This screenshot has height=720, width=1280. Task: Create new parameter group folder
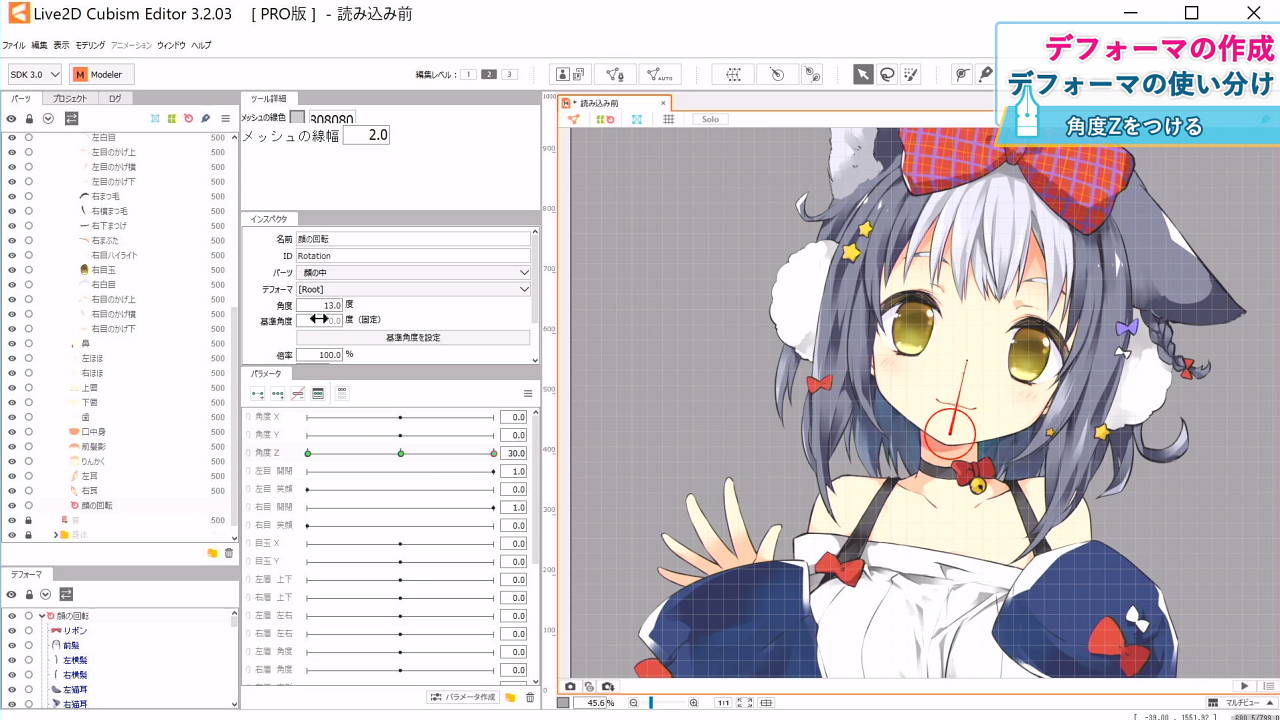[510, 697]
